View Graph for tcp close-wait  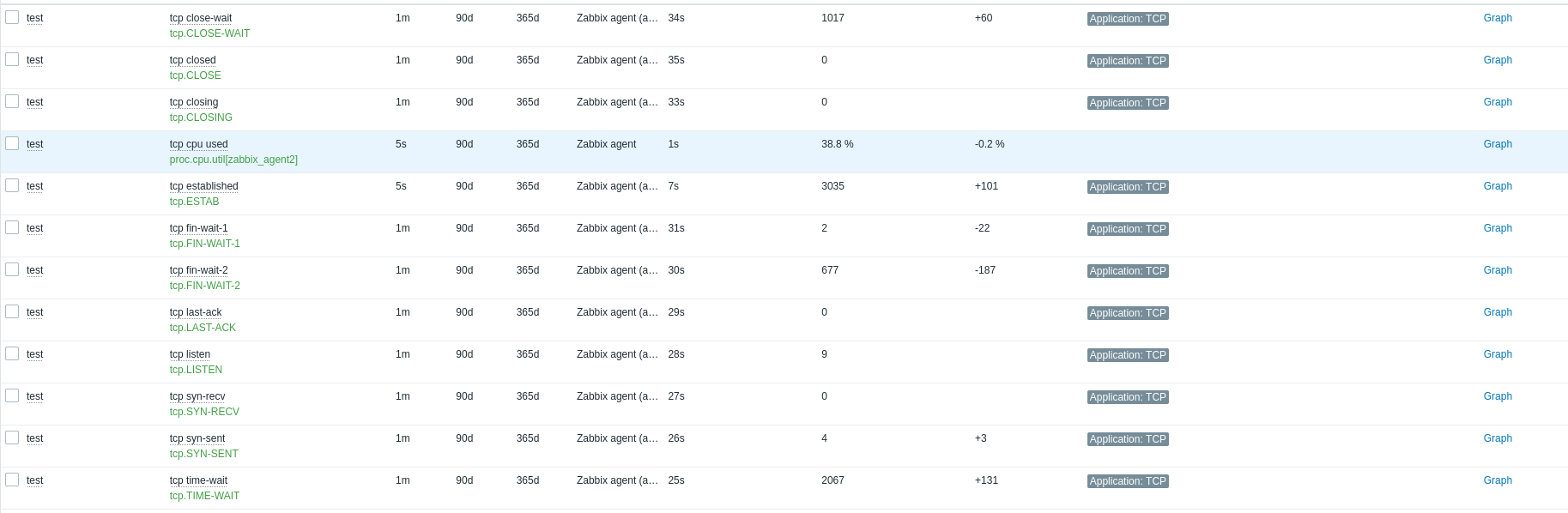pos(1498,18)
